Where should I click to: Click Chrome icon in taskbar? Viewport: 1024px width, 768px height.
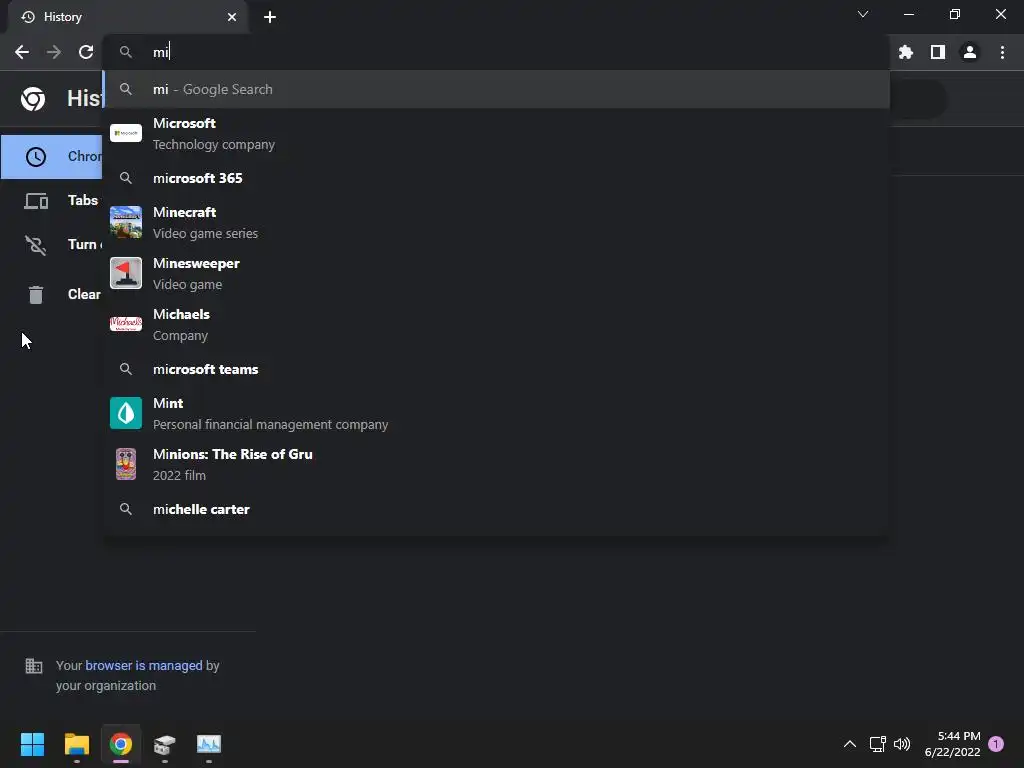121,744
